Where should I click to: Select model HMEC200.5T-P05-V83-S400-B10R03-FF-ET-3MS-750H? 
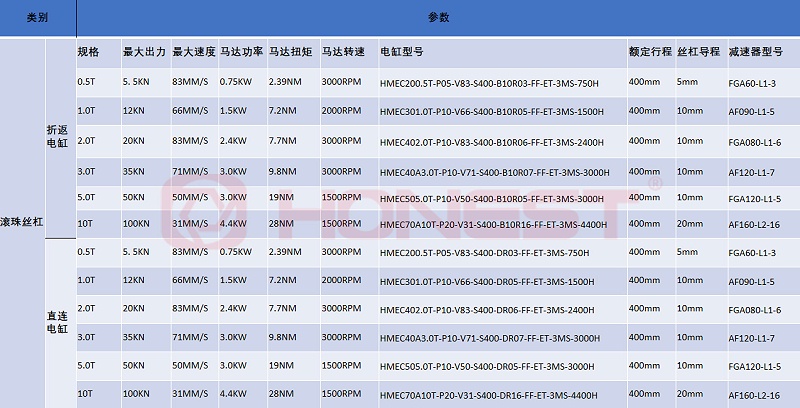click(491, 82)
